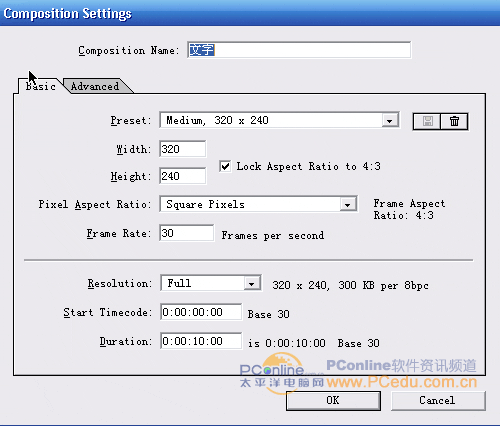
Task: Open the Preset dropdown arrow
Action: pyautogui.click(x=389, y=121)
